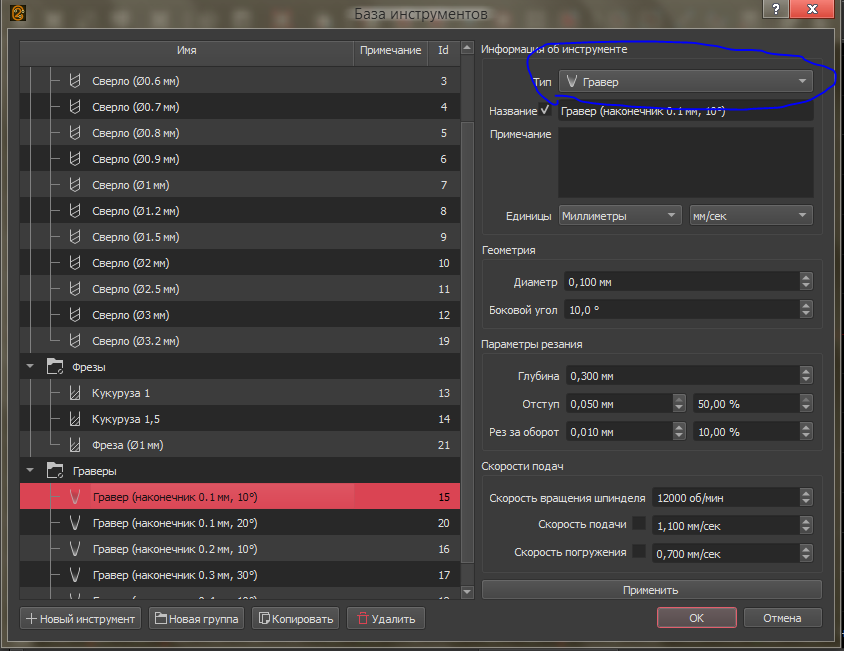Click the Граверы group folder icon

coord(55,471)
